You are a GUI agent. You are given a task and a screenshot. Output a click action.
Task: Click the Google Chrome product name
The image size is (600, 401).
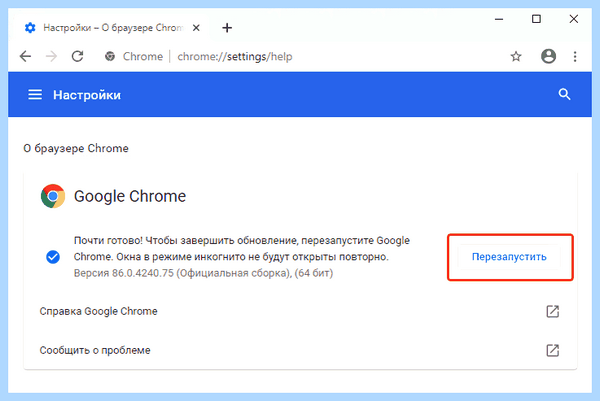click(x=130, y=196)
